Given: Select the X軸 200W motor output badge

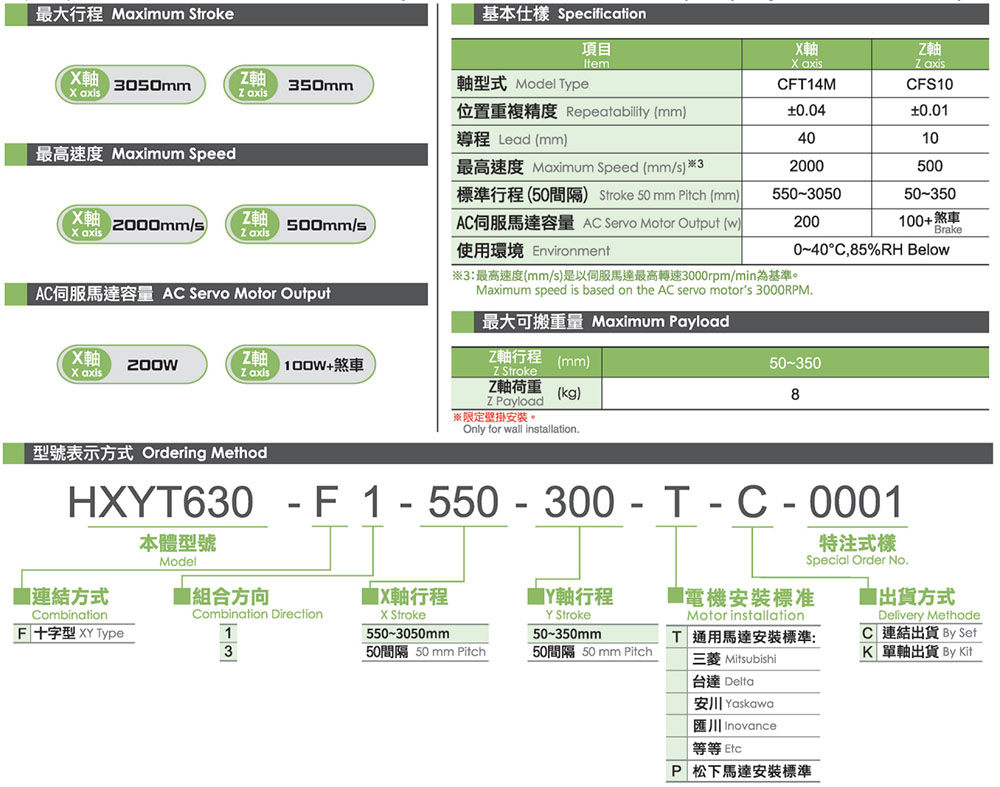Looking at the screenshot, I should (130, 364).
